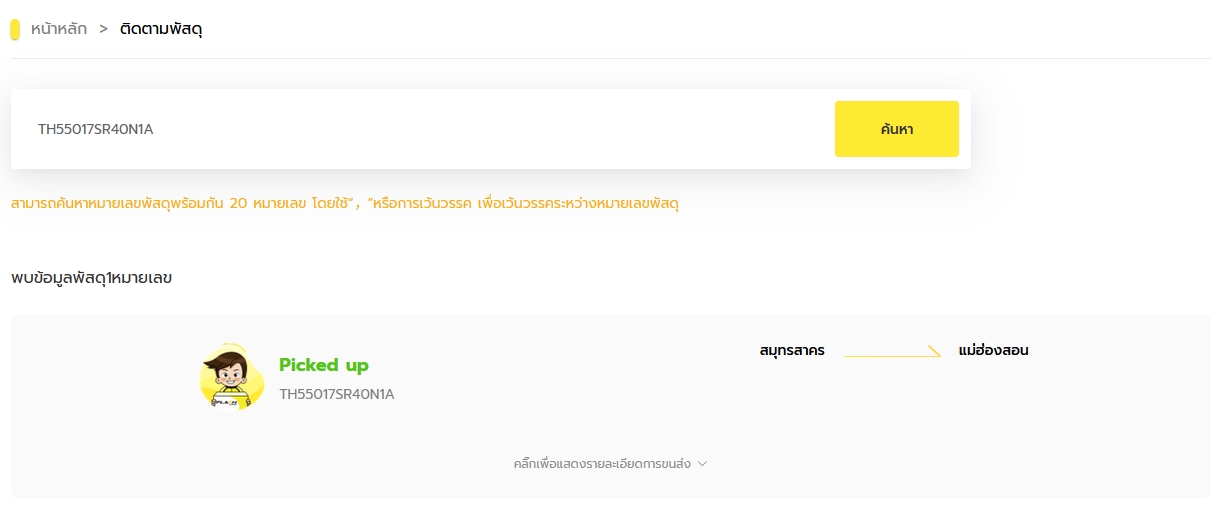Image resolution: width=1231 pixels, height=527 pixels.
Task: Click destination province แม่ฮ่องสอน
Action: [993, 351]
